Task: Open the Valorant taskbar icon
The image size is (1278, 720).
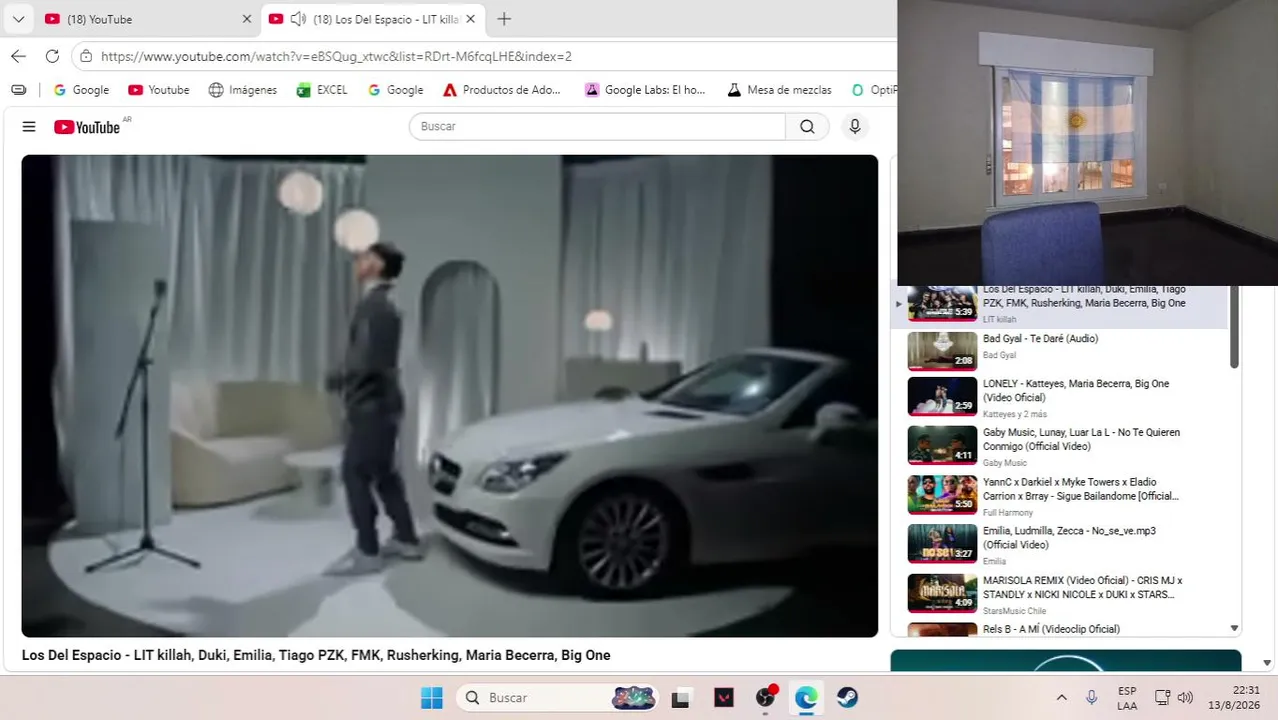Action: pyautogui.click(x=723, y=697)
